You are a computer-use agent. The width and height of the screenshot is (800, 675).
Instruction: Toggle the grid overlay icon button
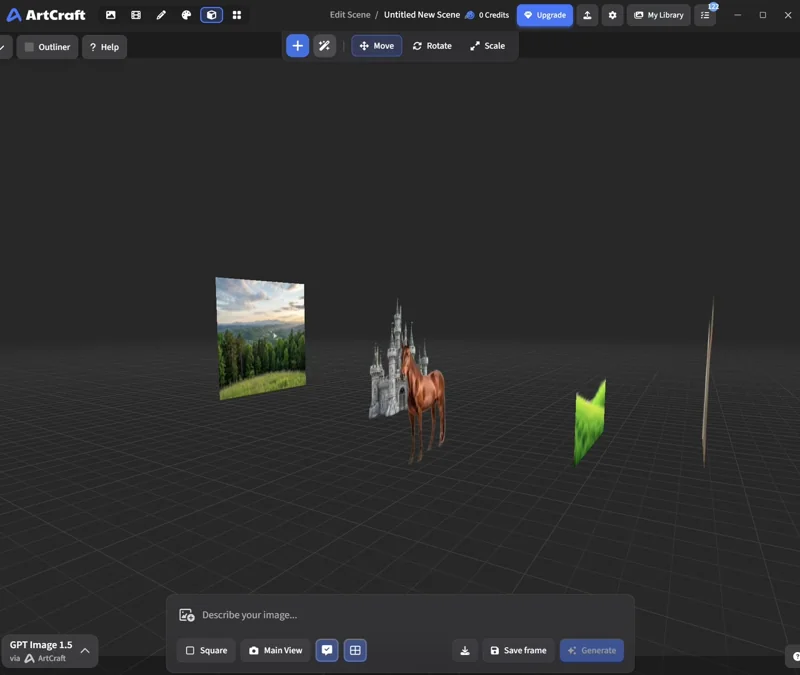click(x=355, y=651)
